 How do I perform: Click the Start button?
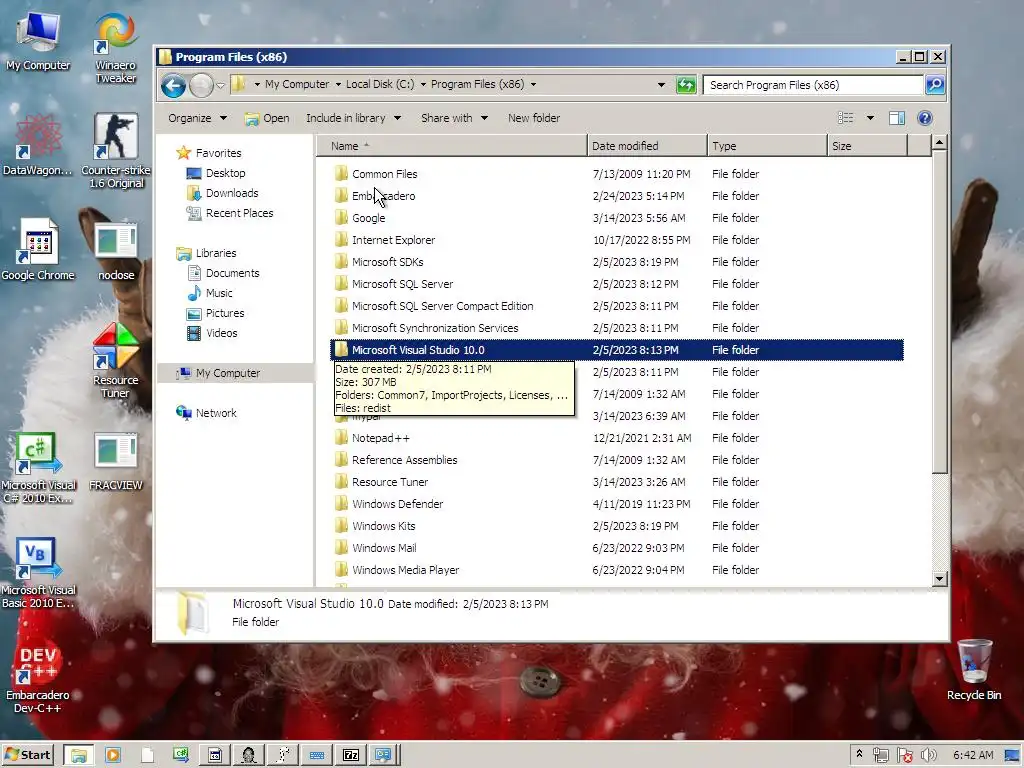[28, 755]
